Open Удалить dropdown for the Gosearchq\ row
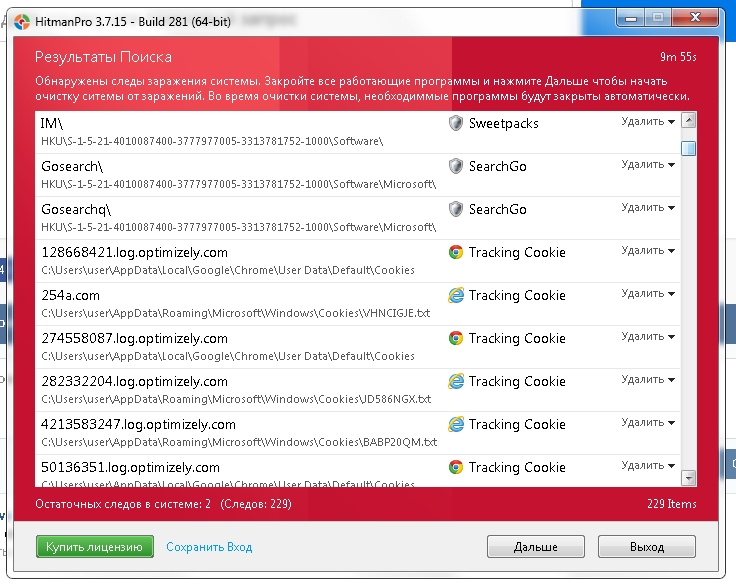This screenshot has height=586, width=736. pyautogui.click(x=648, y=208)
